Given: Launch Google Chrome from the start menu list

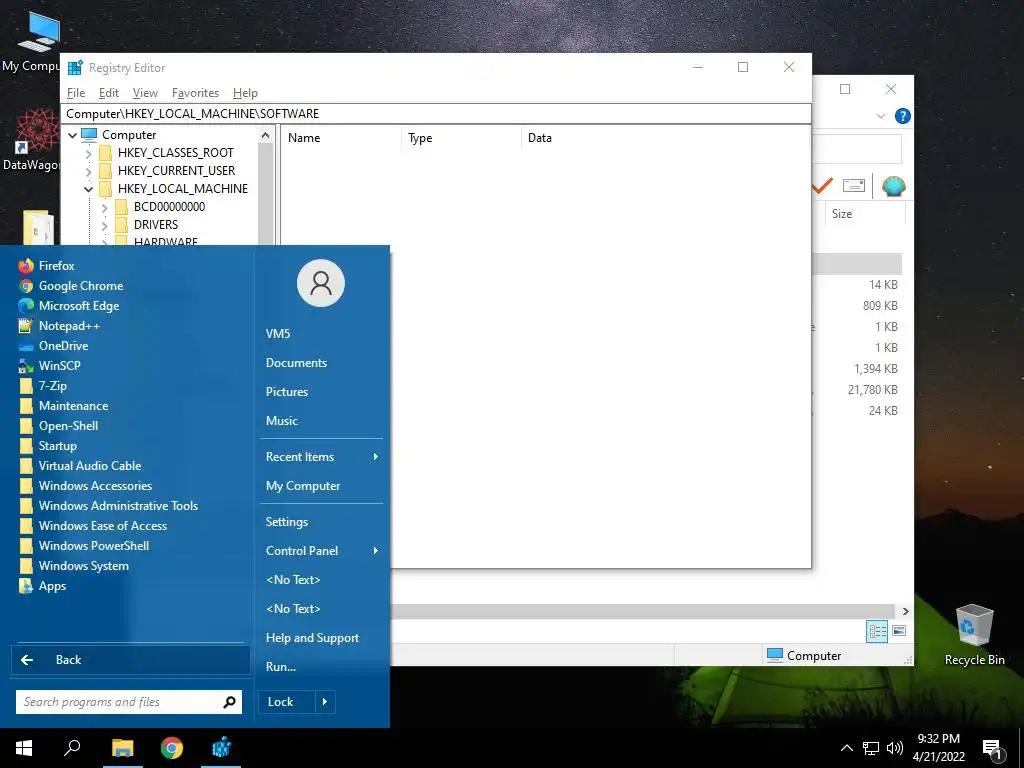Looking at the screenshot, I should [71, 286].
